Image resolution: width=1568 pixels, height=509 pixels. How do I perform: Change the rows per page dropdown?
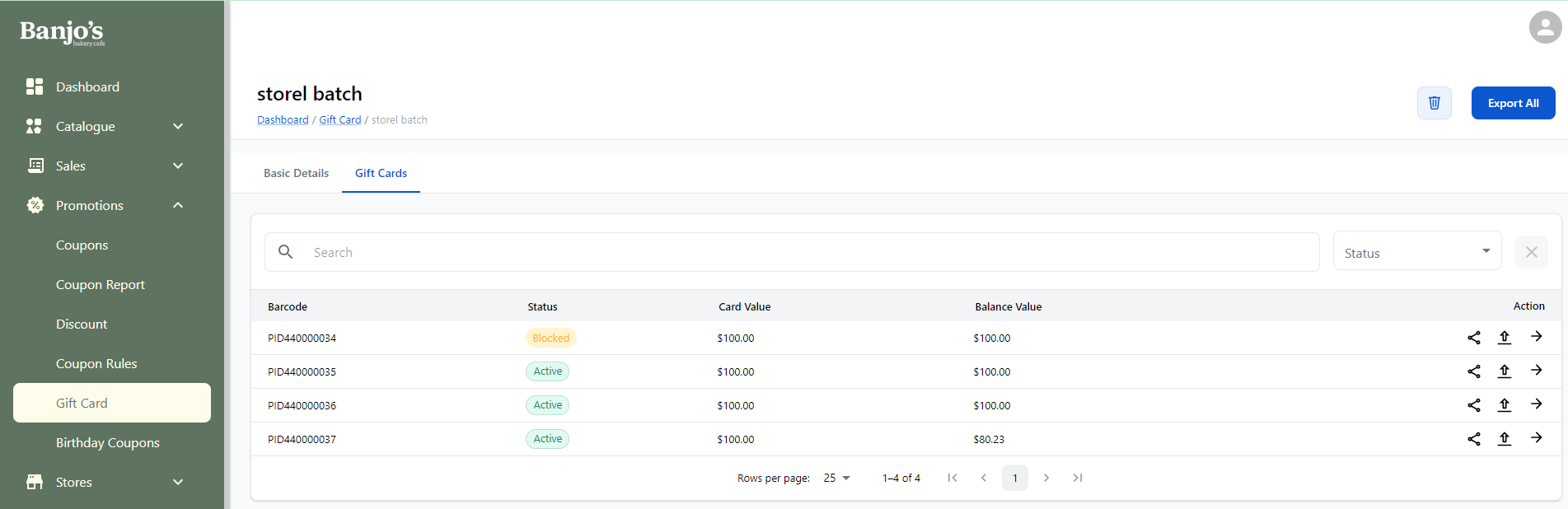click(x=836, y=478)
